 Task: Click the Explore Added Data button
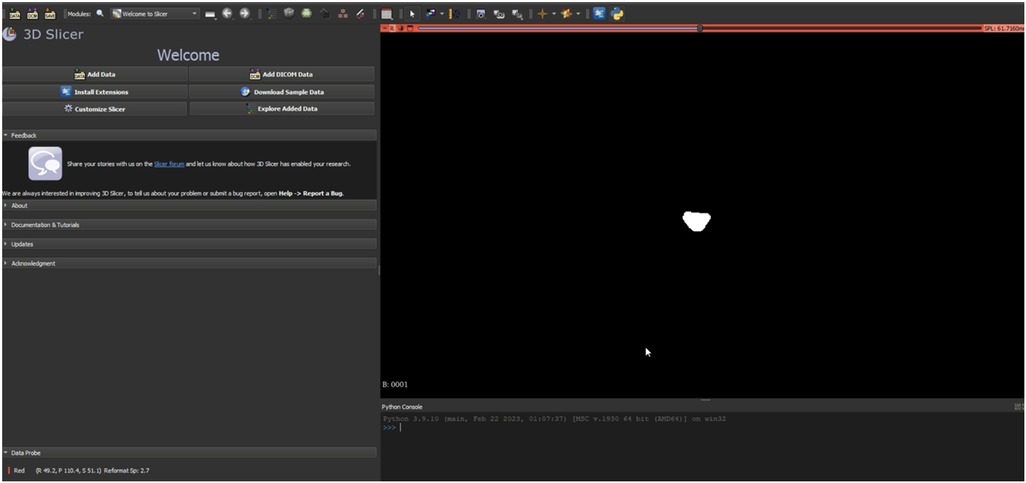[x=282, y=109]
